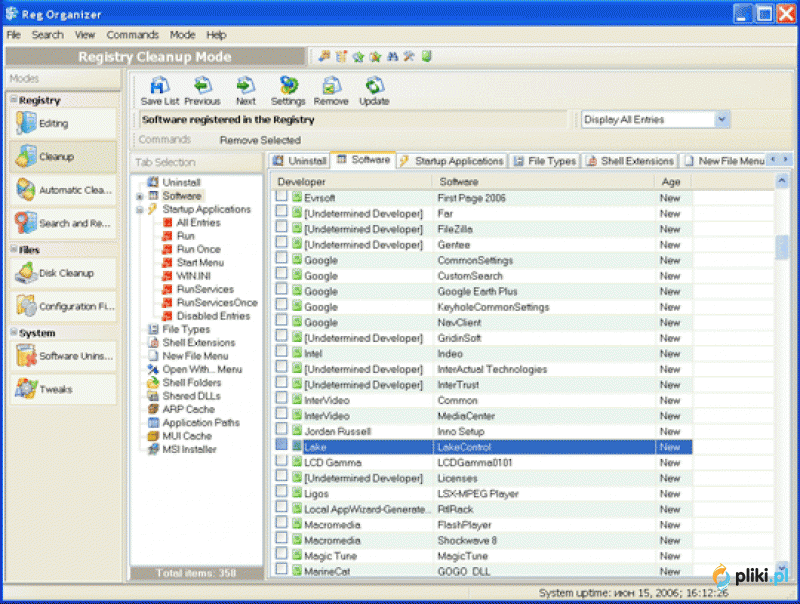
Task: Toggle the Lake LakeControl checkbox
Action: 281,444
